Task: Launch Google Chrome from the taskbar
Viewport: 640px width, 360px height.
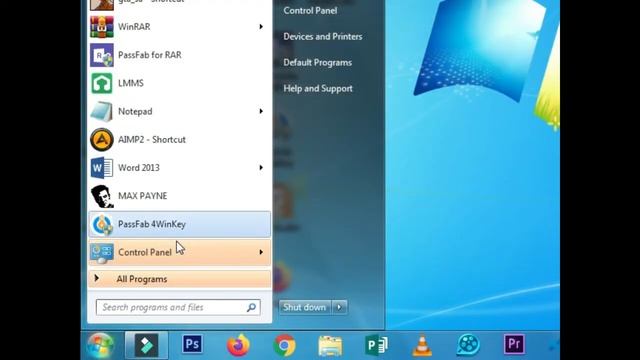Action: 284,345
